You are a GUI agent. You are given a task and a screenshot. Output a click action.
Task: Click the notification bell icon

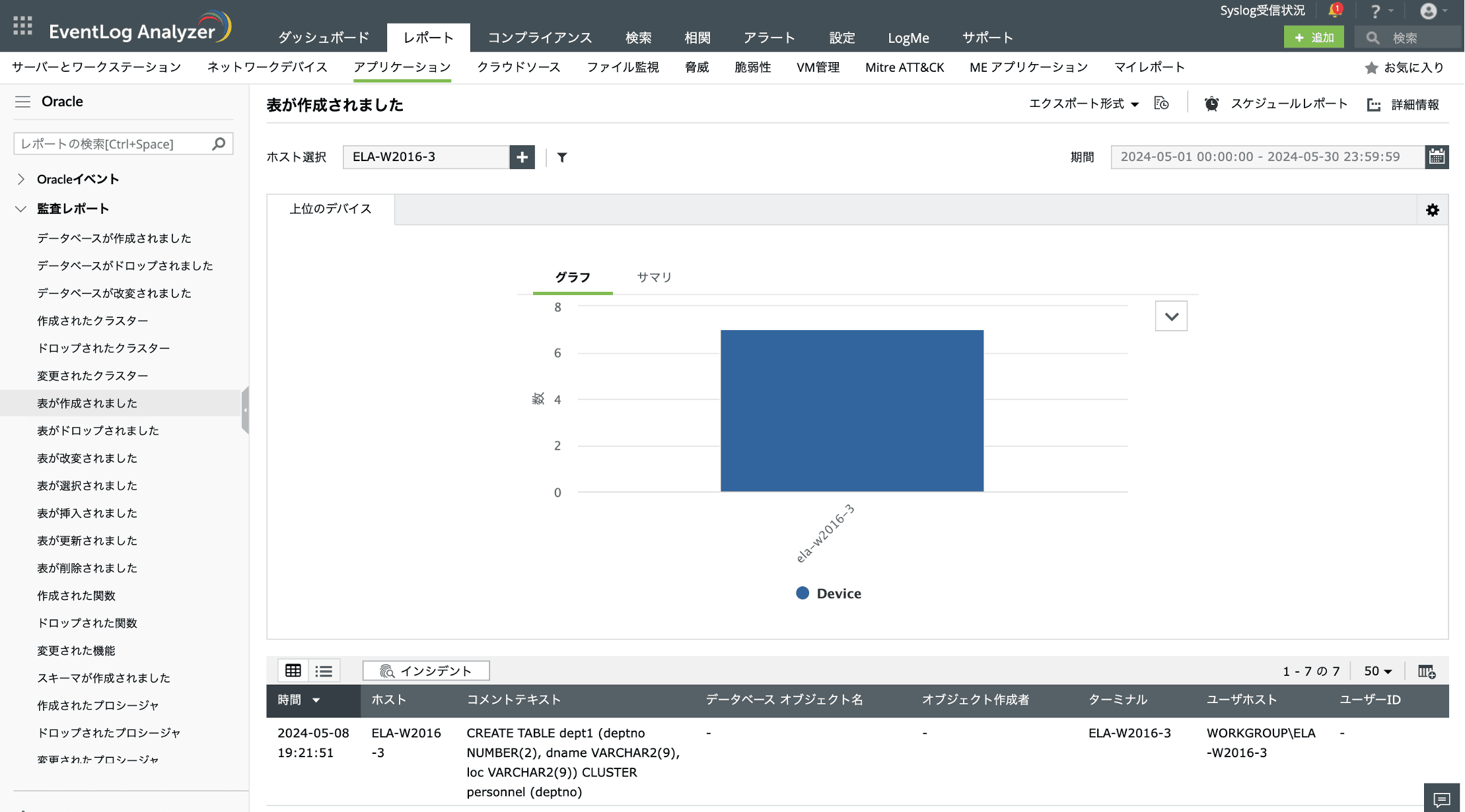(1334, 11)
